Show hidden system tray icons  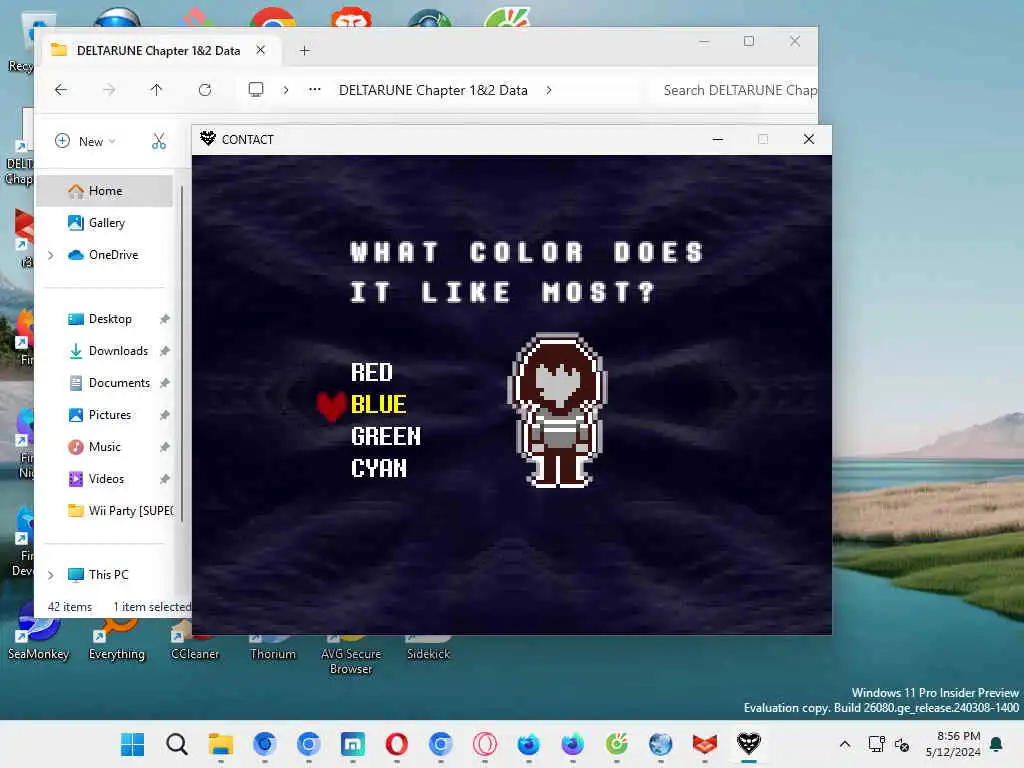(844, 744)
